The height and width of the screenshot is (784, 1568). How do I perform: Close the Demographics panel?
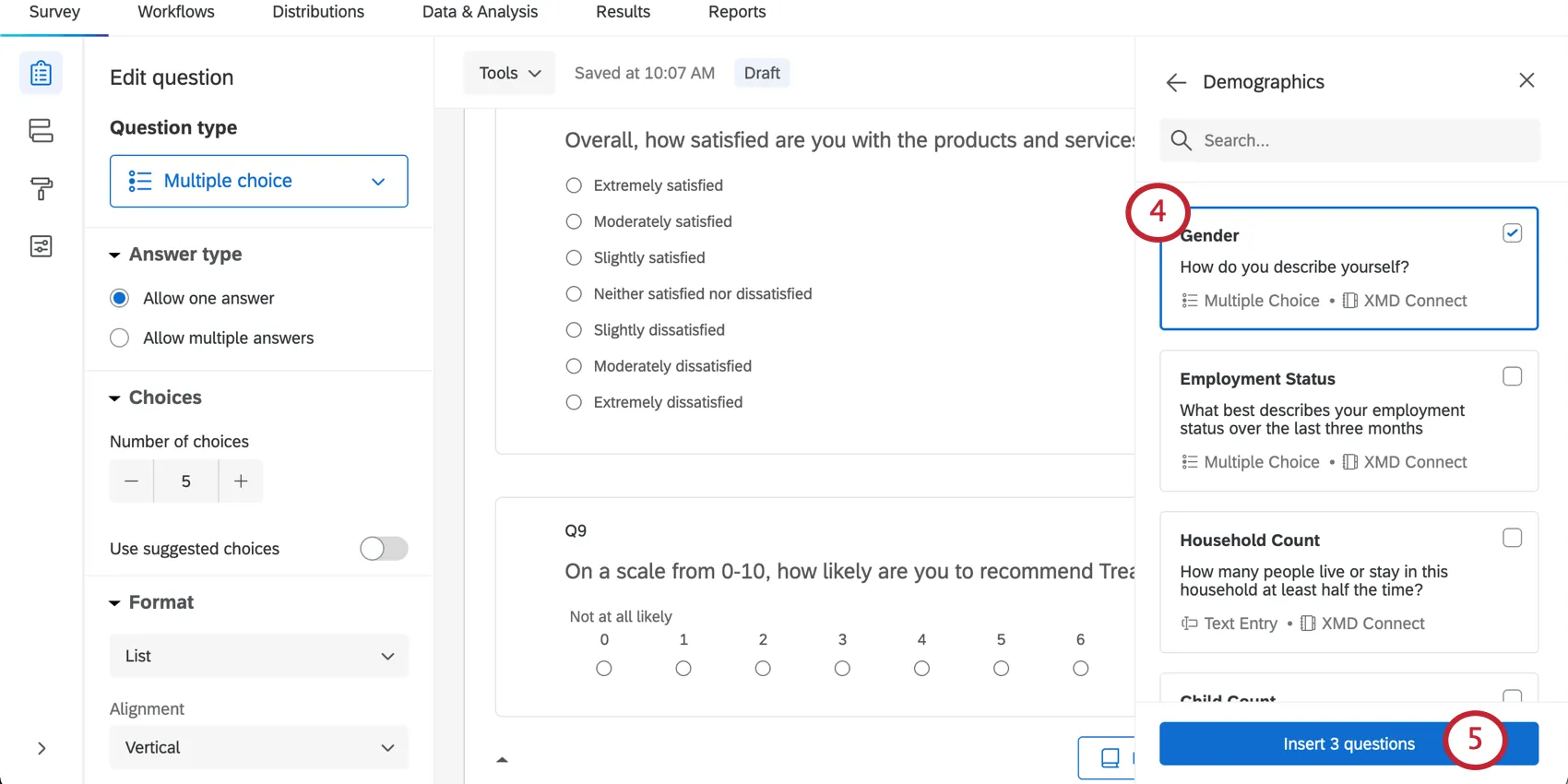coord(1526,81)
